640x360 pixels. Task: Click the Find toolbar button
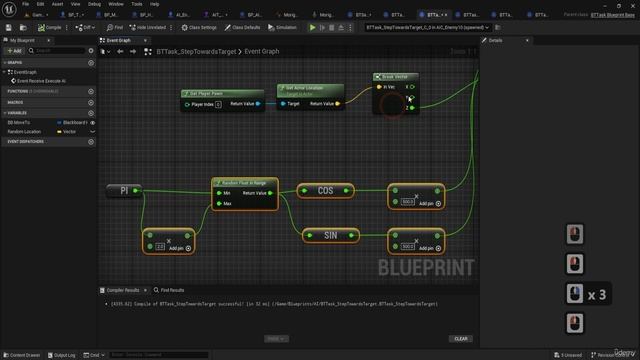(114, 28)
